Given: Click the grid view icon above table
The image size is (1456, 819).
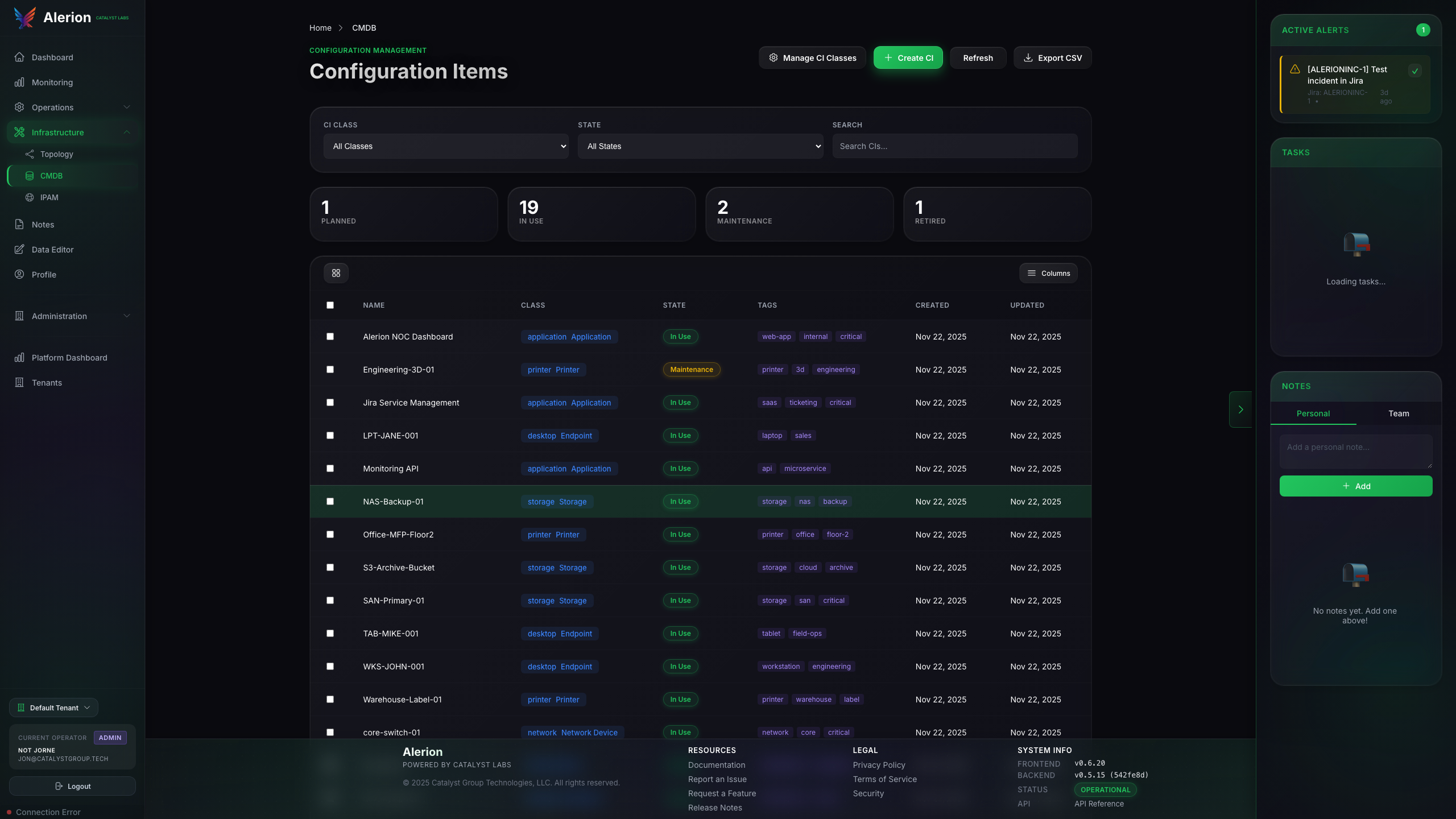Looking at the screenshot, I should pyautogui.click(x=336, y=273).
